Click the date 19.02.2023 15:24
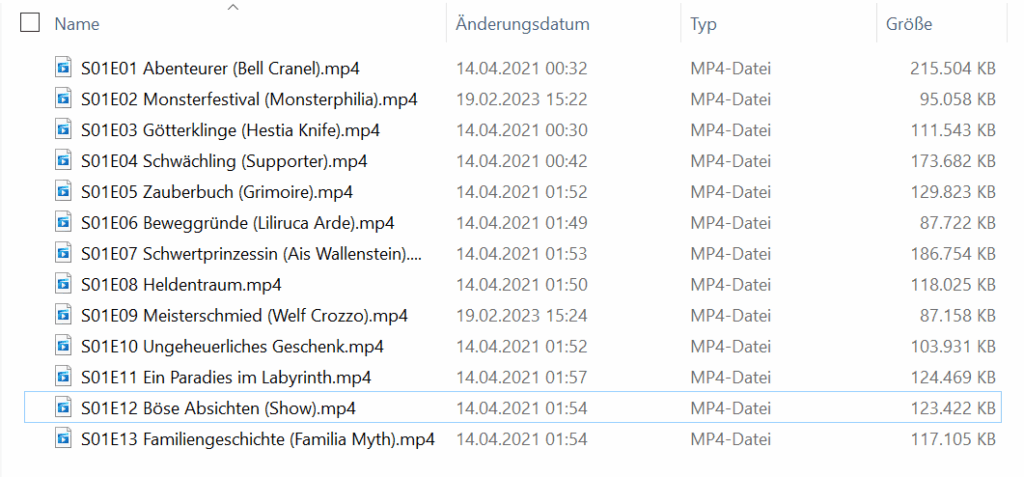This screenshot has height=477, width=1024. (522, 316)
